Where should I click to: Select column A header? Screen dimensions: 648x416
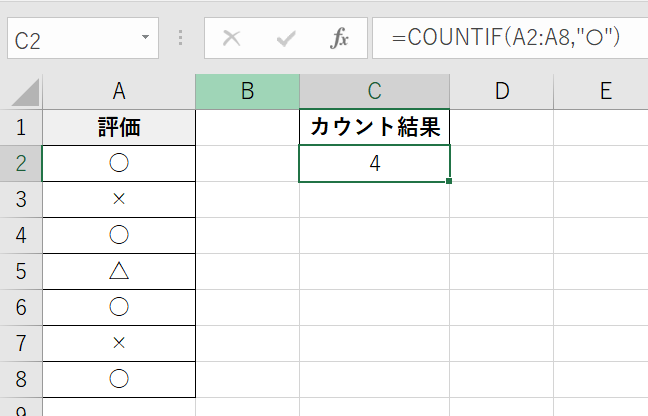[118, 91]
